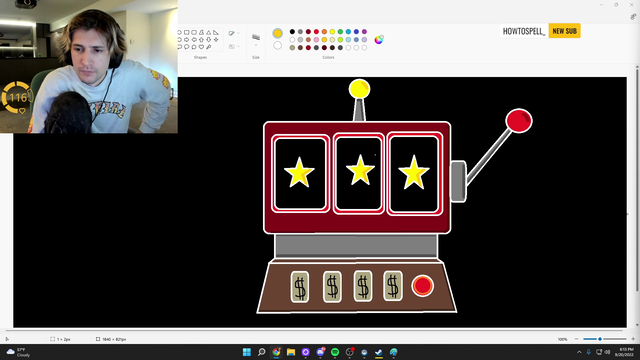This screenshot has height=360, width=640.
Task: Select the Polygon shape tool
Action: [201, 33]
